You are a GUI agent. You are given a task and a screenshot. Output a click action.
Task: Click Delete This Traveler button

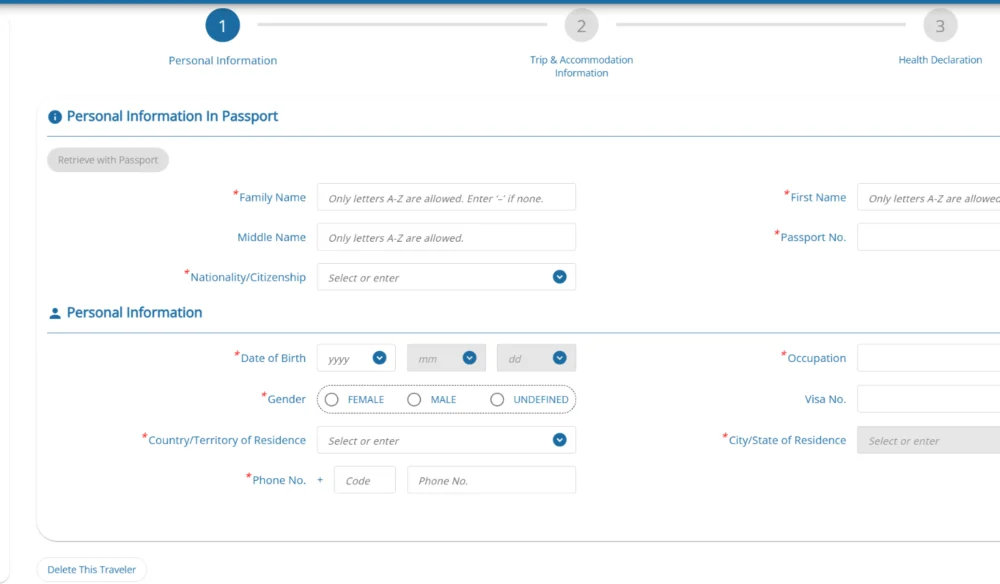tap(91, 569)
